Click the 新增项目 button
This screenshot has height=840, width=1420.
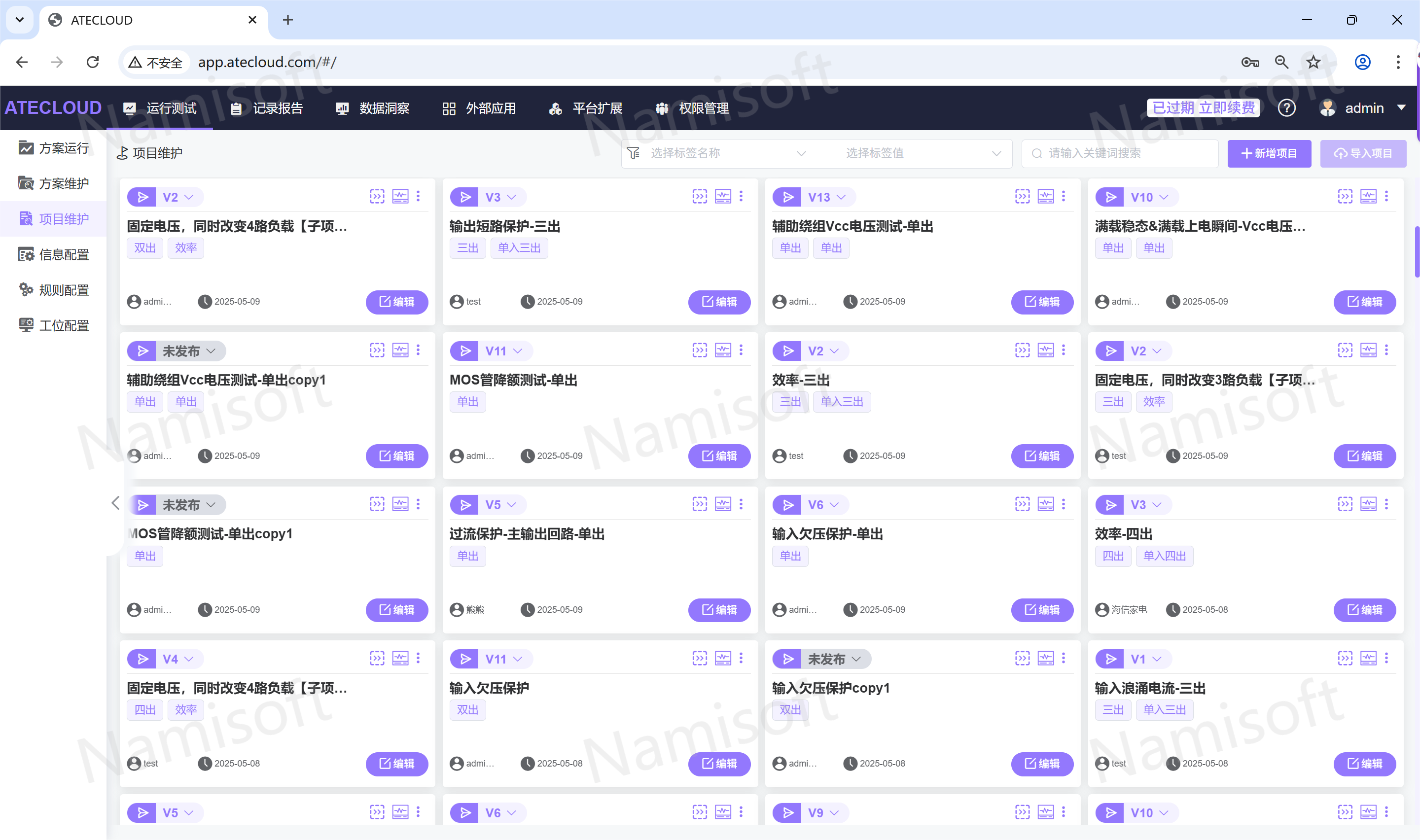coord(1269,153)
